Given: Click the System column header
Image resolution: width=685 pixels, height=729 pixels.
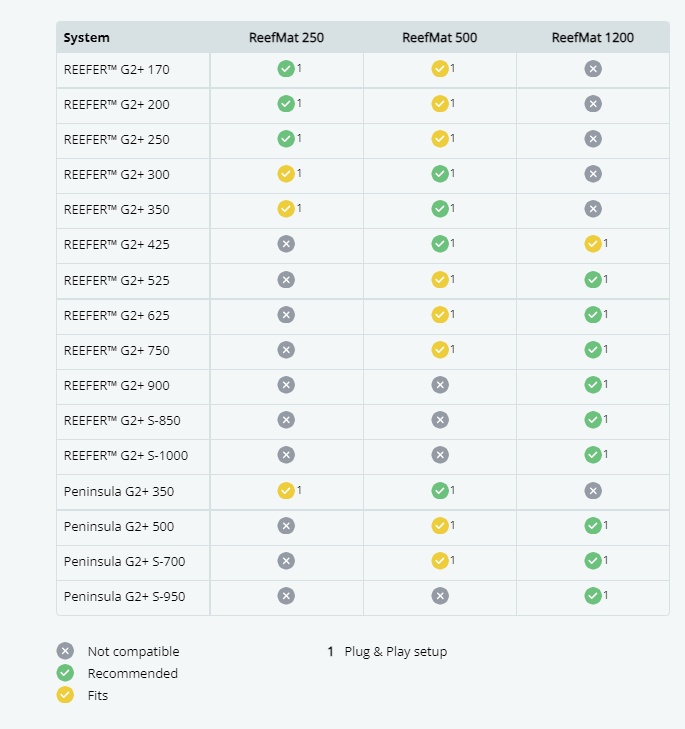Looking at the screenshot, I should click(87, 38).
